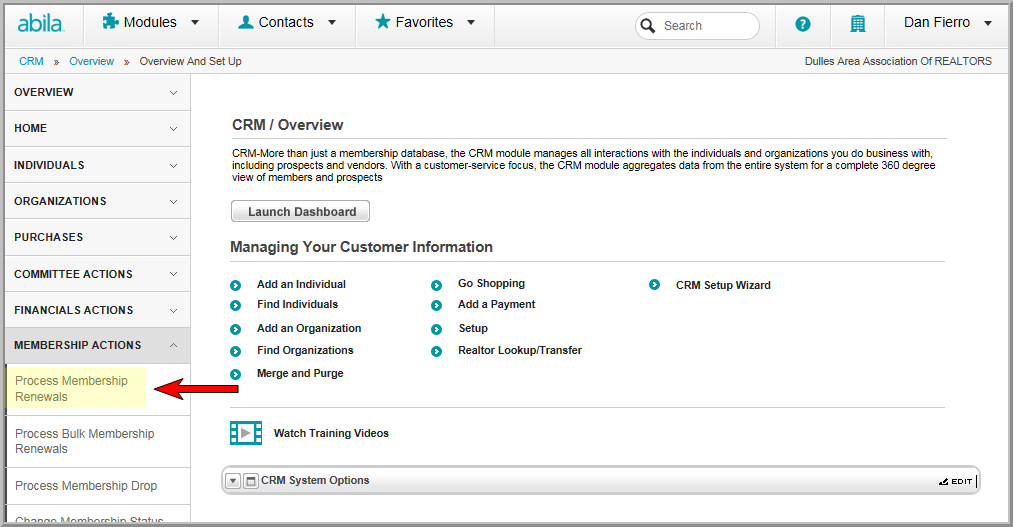
Task: Open the Find Organizations link
Action: 305,350
